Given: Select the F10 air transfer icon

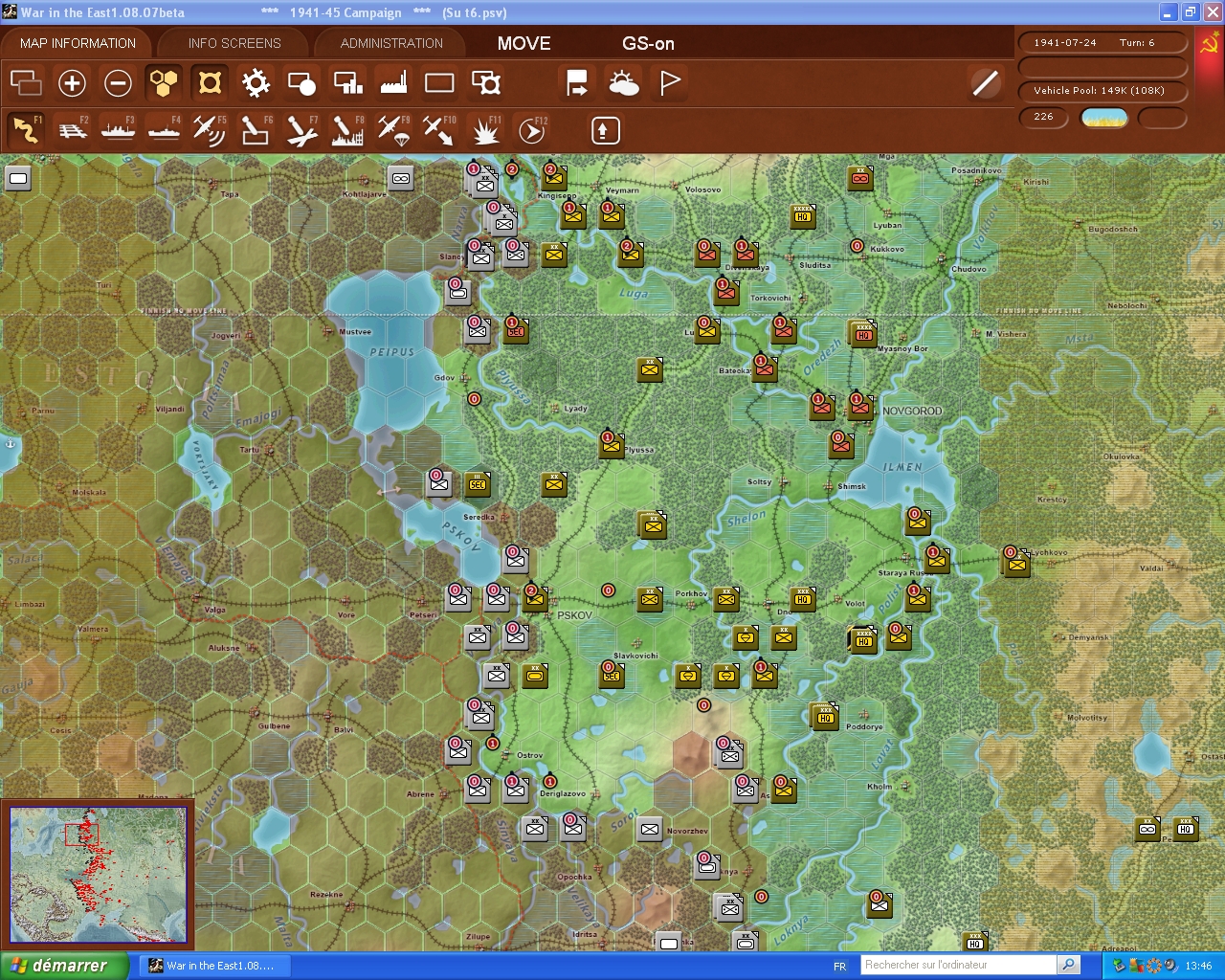Looking at the screenshot, I should (439, 129).
